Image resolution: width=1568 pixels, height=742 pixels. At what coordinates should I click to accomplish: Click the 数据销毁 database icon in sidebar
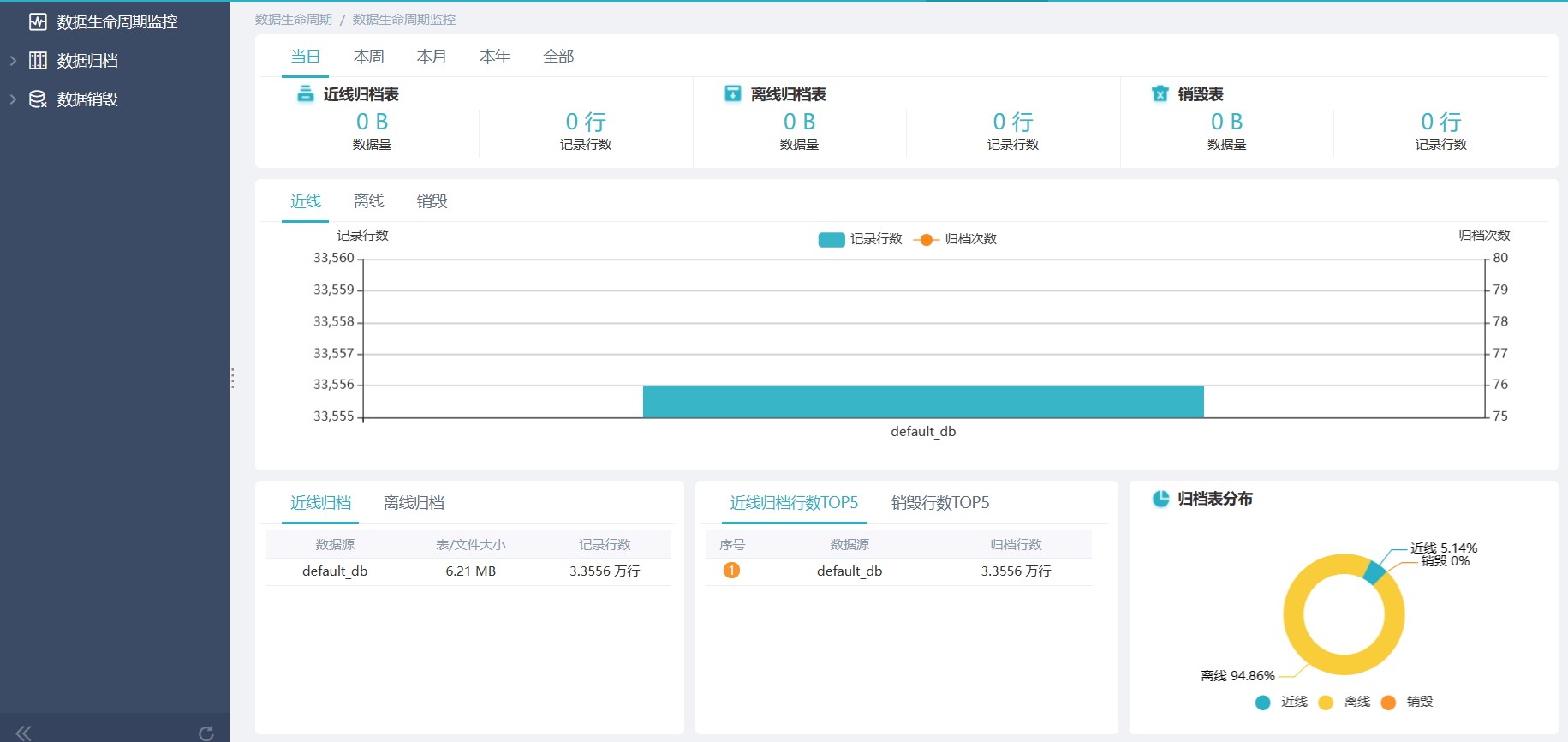pyautogui.click(x=38, y=99)
